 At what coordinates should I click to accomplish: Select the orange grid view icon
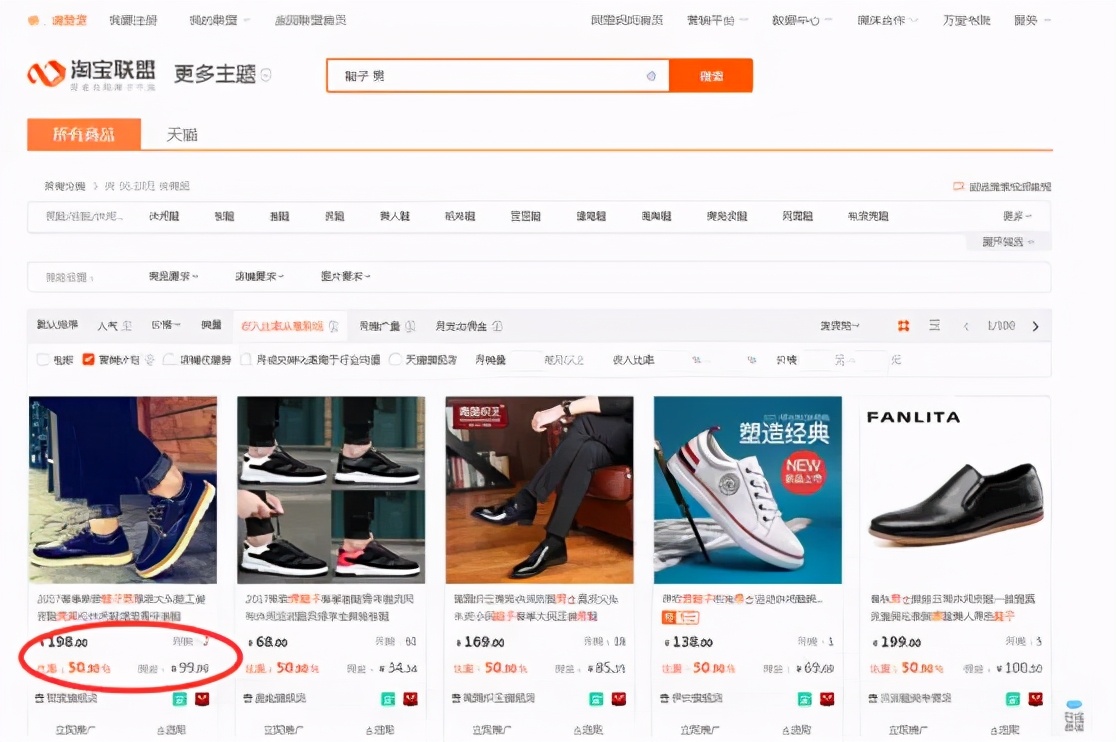coord(903,326)
